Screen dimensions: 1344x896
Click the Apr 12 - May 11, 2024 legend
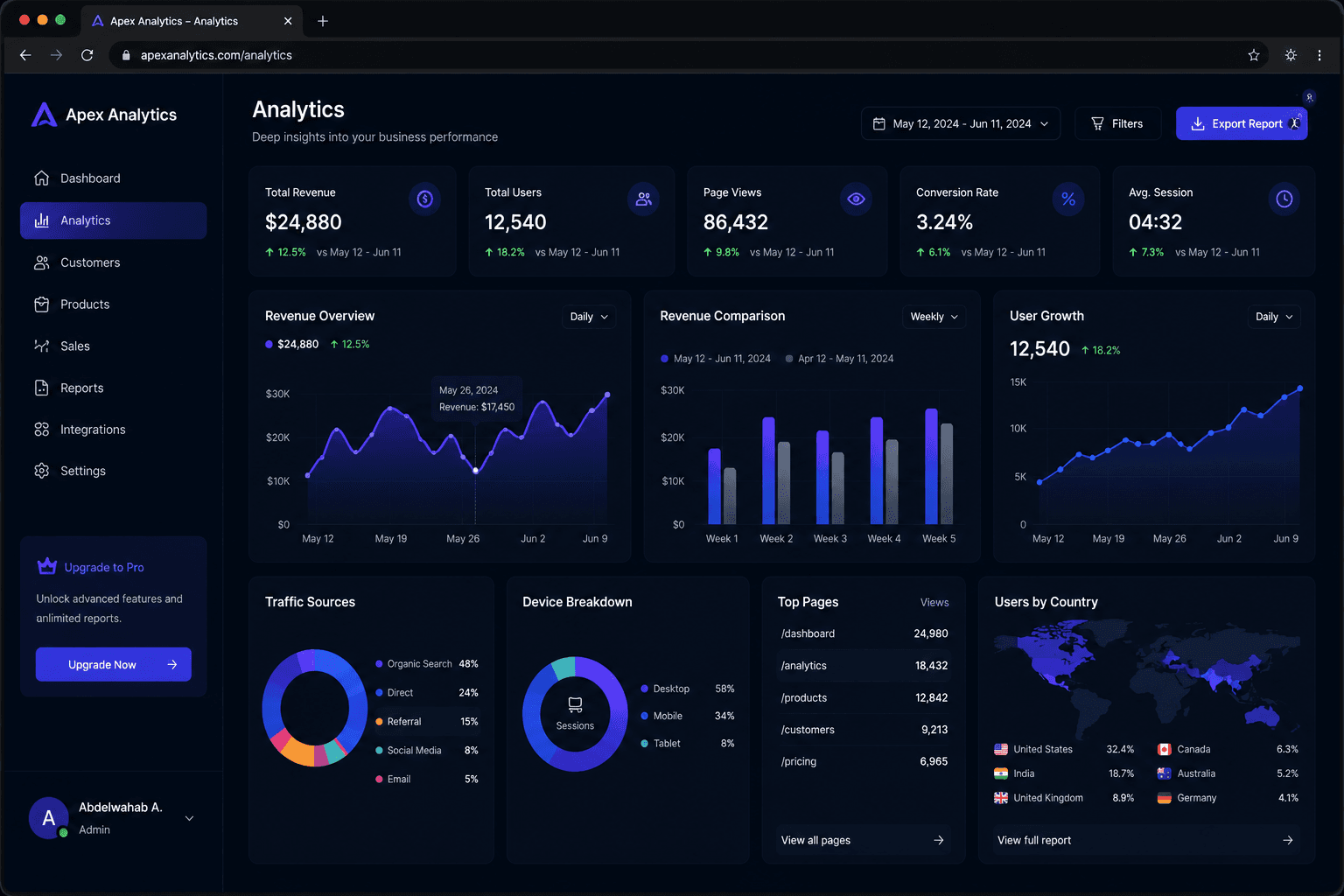coord(840,359)
